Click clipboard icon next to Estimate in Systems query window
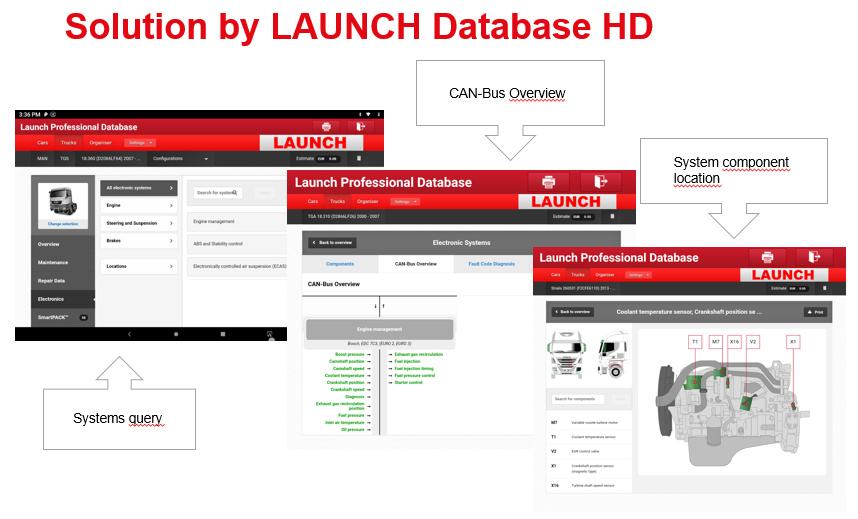The image size is (858, 519). (359, 158)
